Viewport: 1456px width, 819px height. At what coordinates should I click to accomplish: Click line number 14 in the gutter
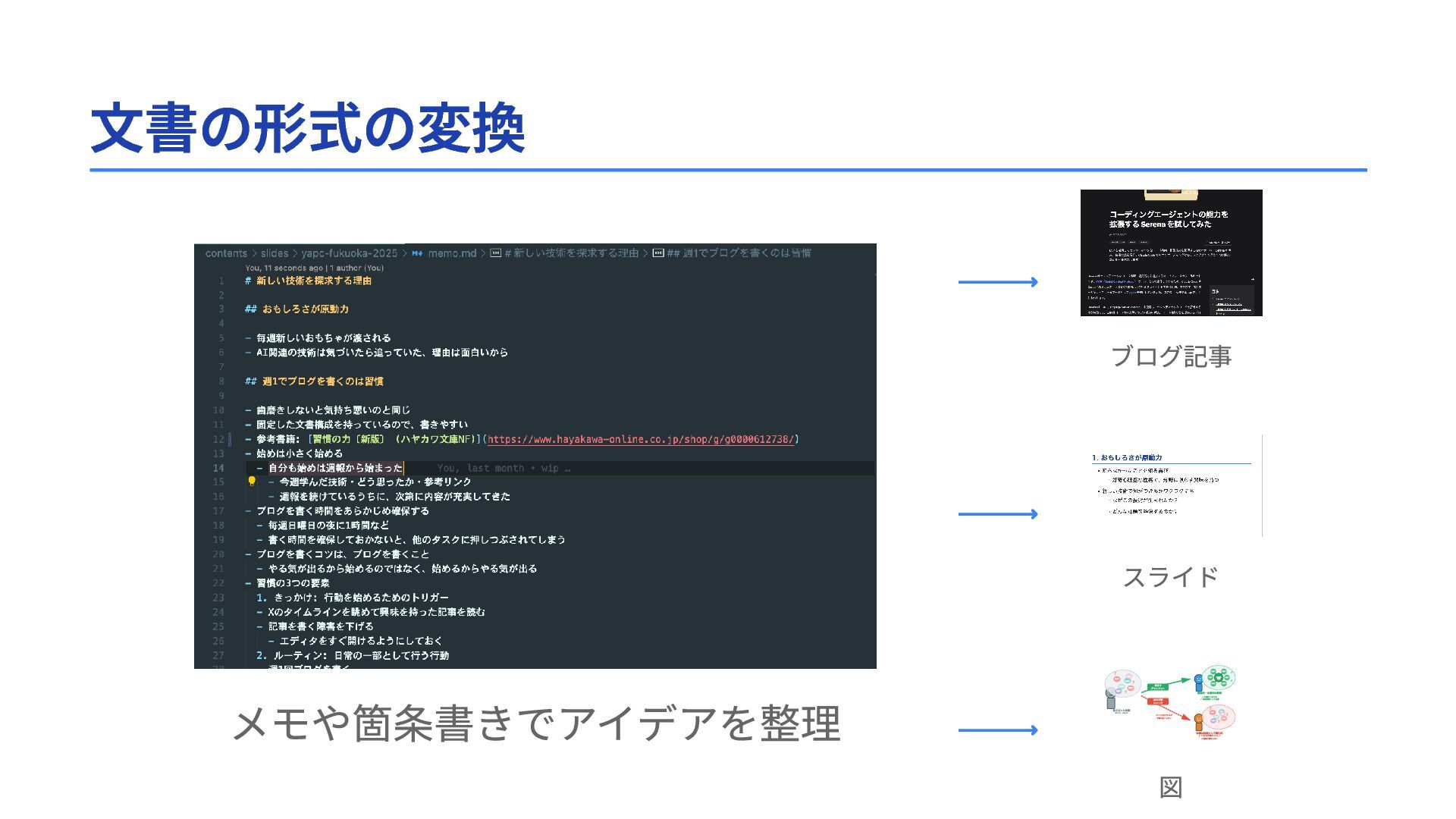tap(218, 468)
